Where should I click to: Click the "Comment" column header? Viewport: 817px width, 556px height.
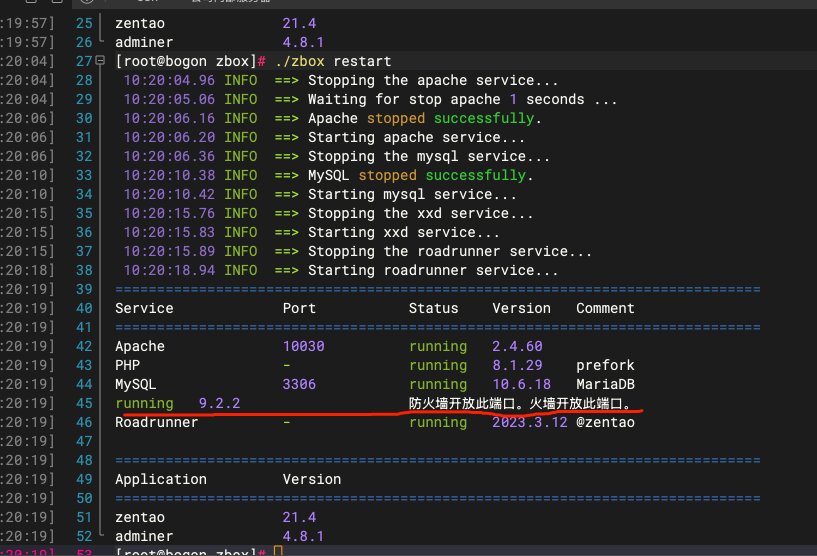point(605,308)
